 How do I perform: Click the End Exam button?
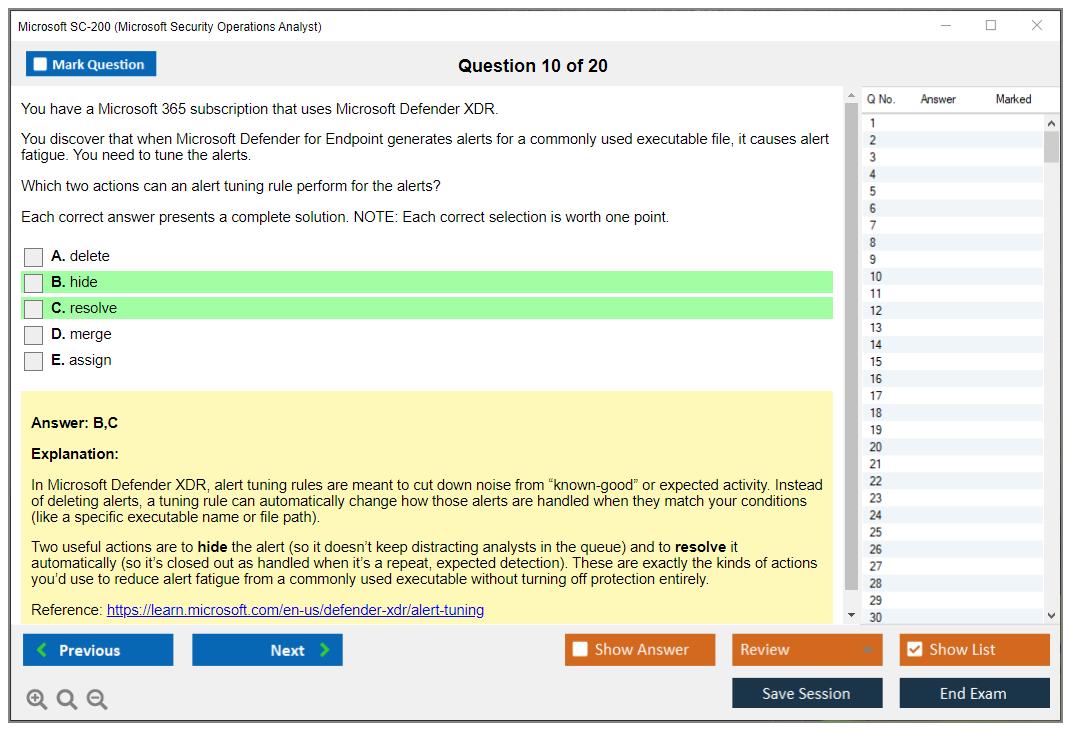click(x=974, y=693)
